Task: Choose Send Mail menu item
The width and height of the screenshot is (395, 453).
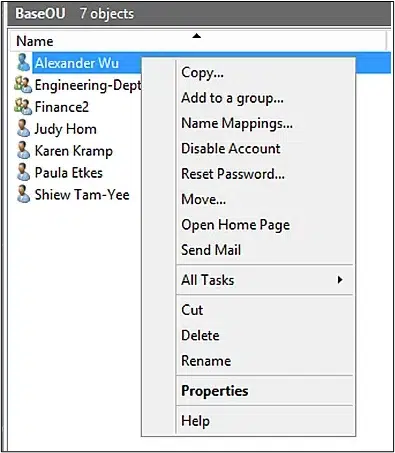Action: point(265,250)
